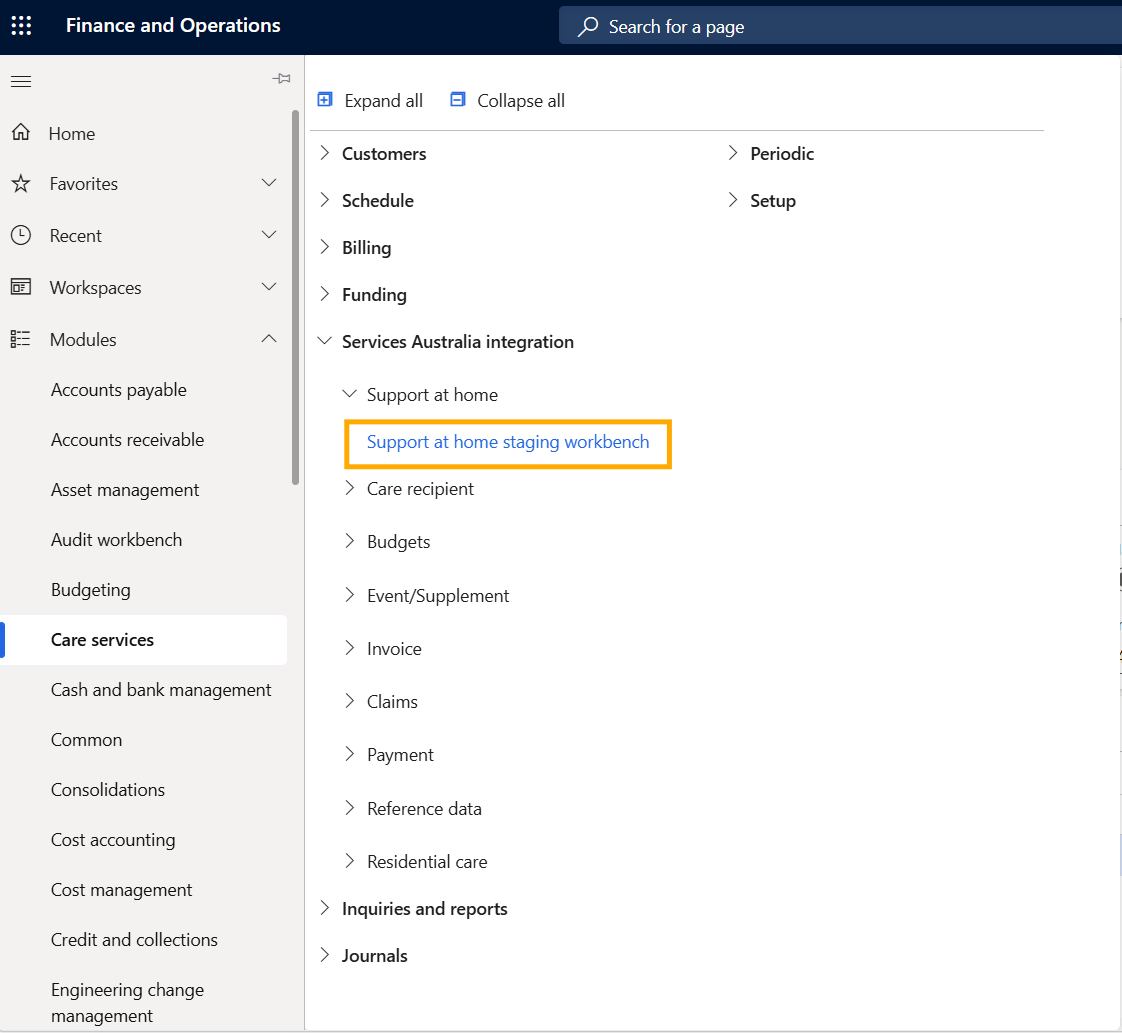Viewport: 1122px width, 1033px height.
Task: Click the Expand all button label
Action: pos(384,101)
